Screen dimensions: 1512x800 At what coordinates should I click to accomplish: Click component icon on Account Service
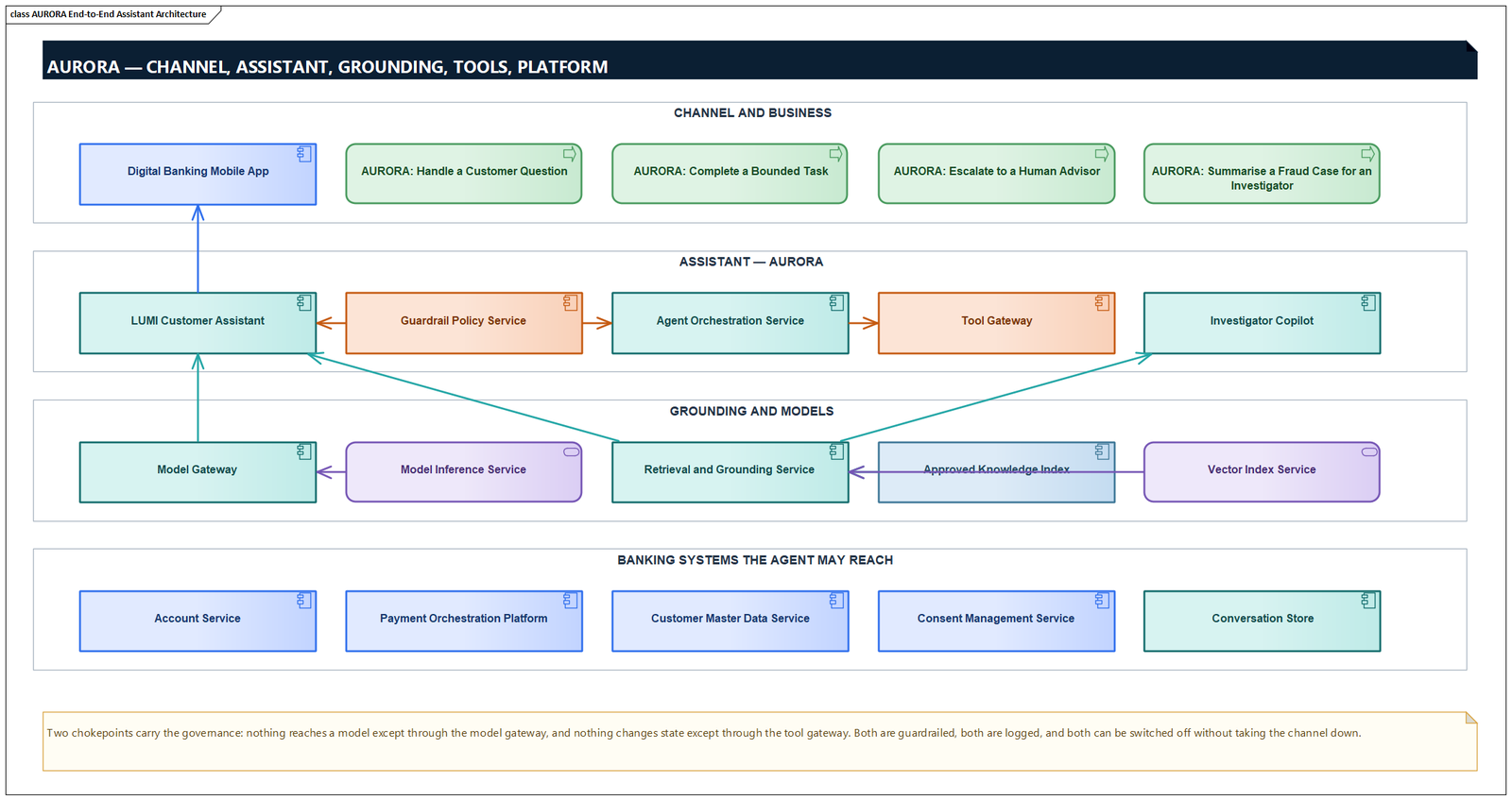pos(304,601)
